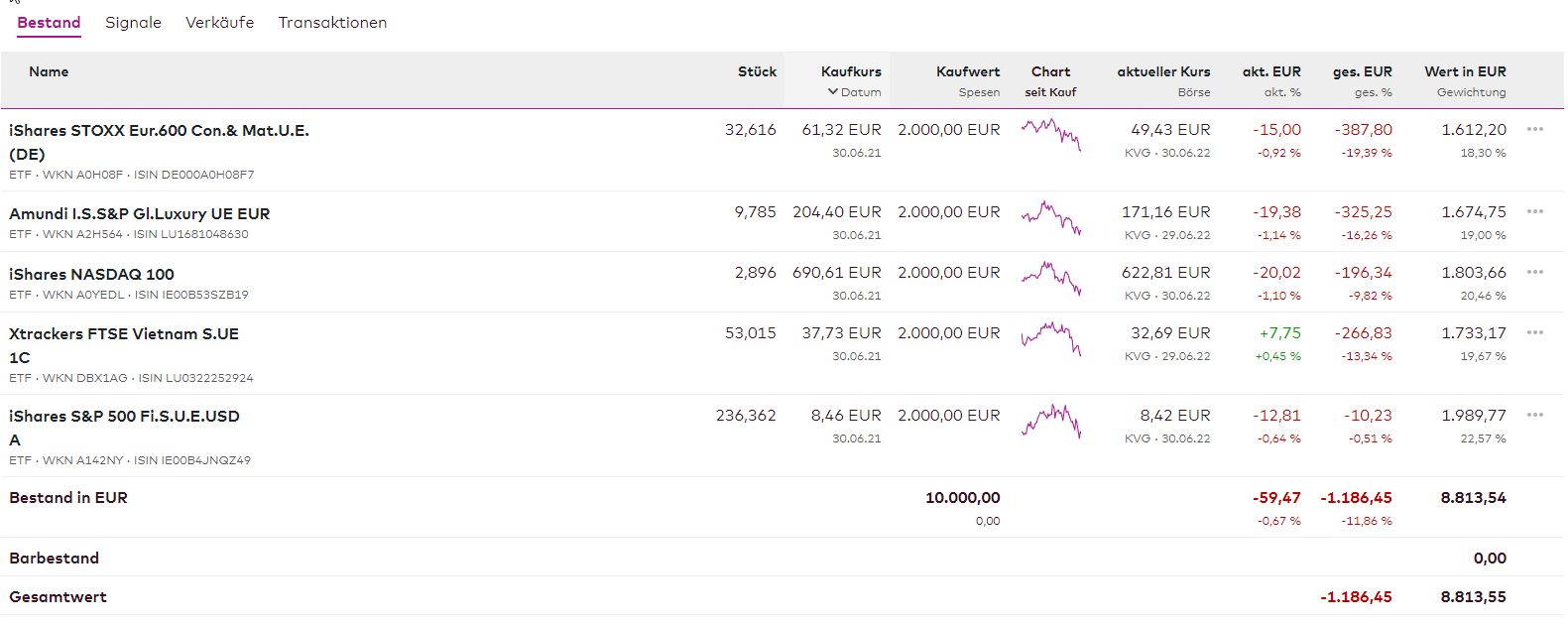Switch to the Verkäufe tab

click(x=219, y=23)
